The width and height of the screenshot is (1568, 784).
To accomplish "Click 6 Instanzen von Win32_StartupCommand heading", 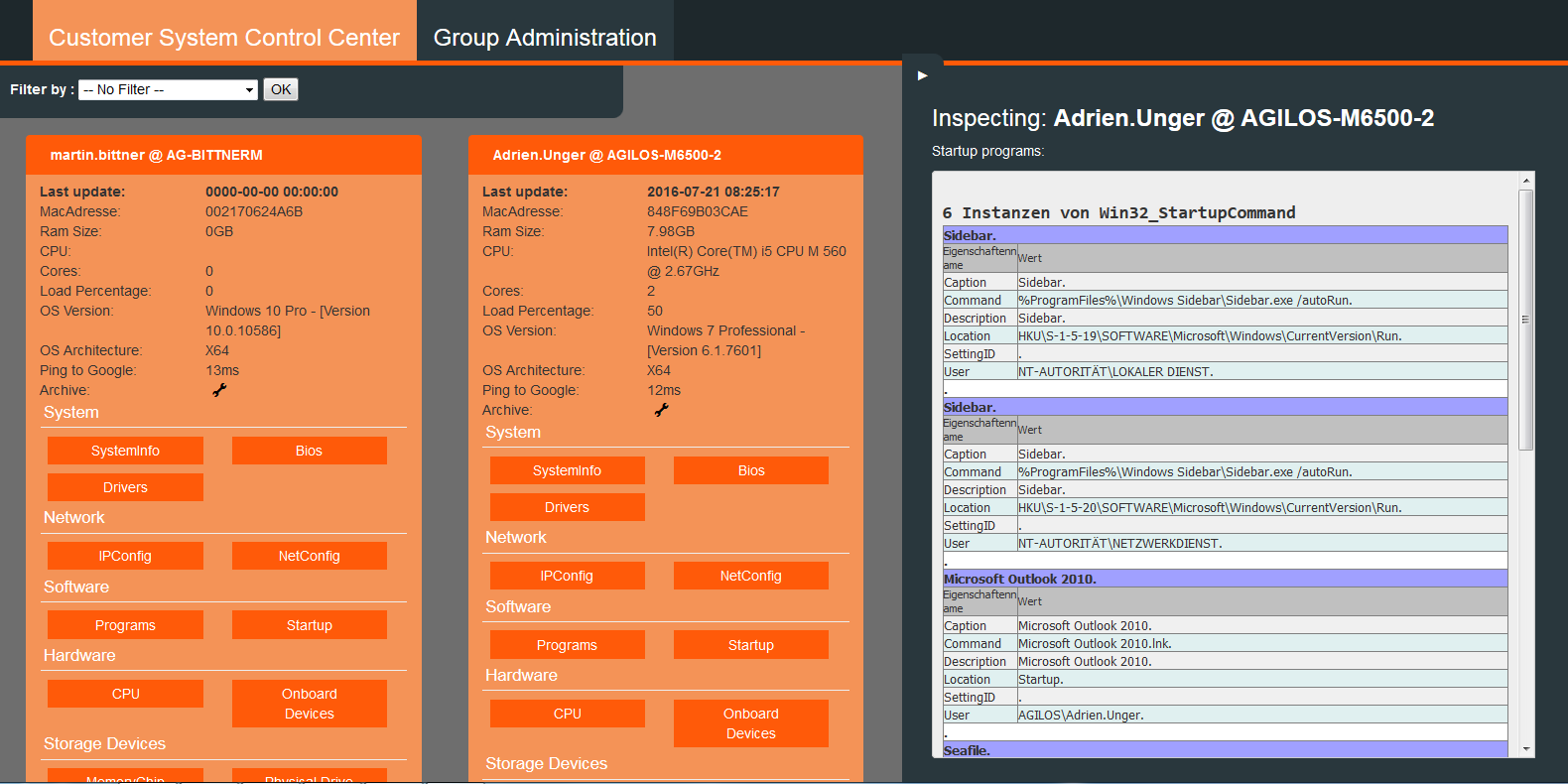I will coord(1119,212).
